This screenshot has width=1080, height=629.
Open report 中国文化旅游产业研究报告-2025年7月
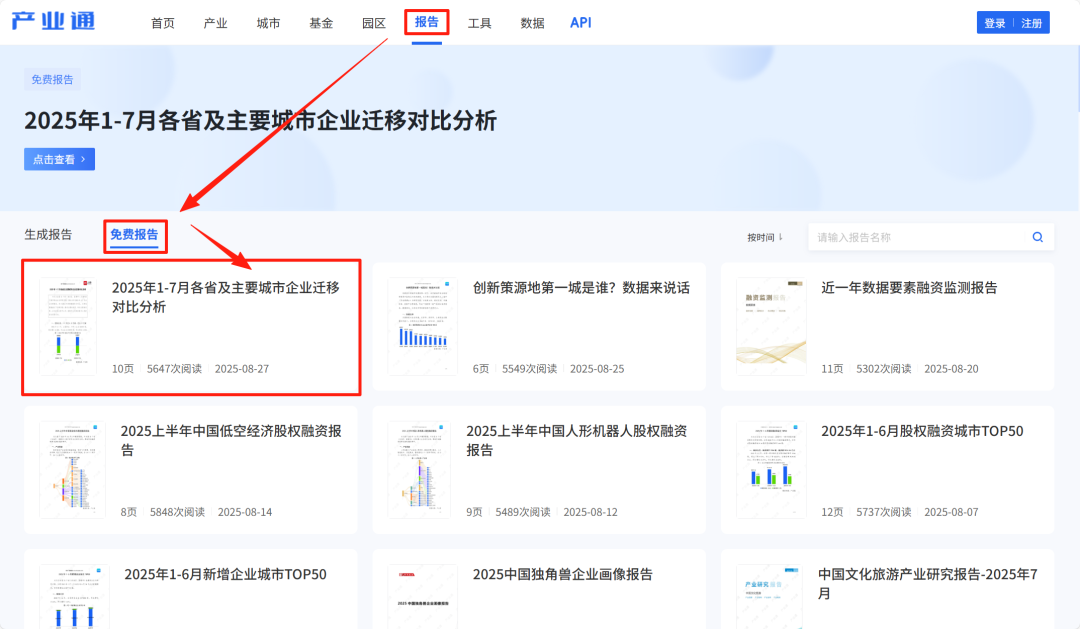(x=928, y=584)
